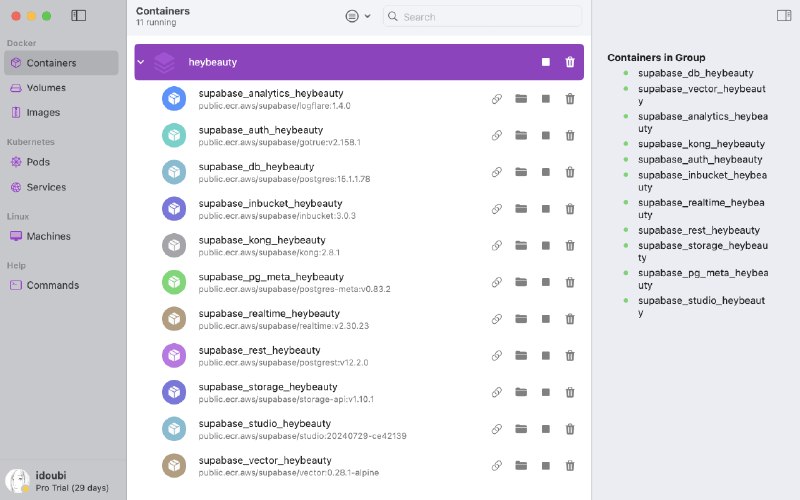Delete the heybeauty group with trash icon

click(x=570, y=62)
